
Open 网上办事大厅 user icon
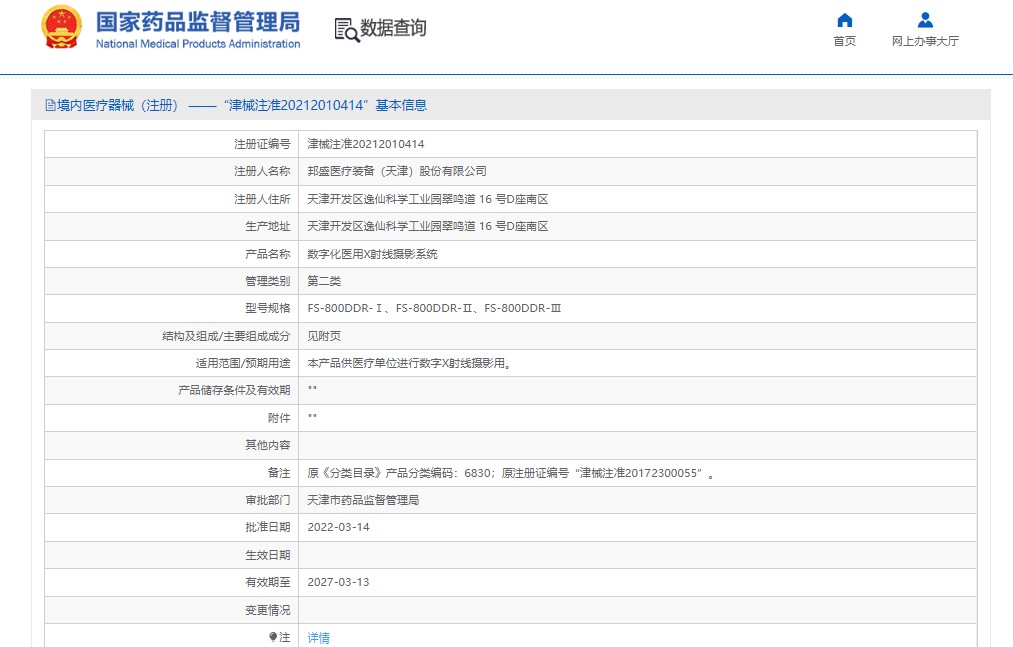[x=925, y=20]
